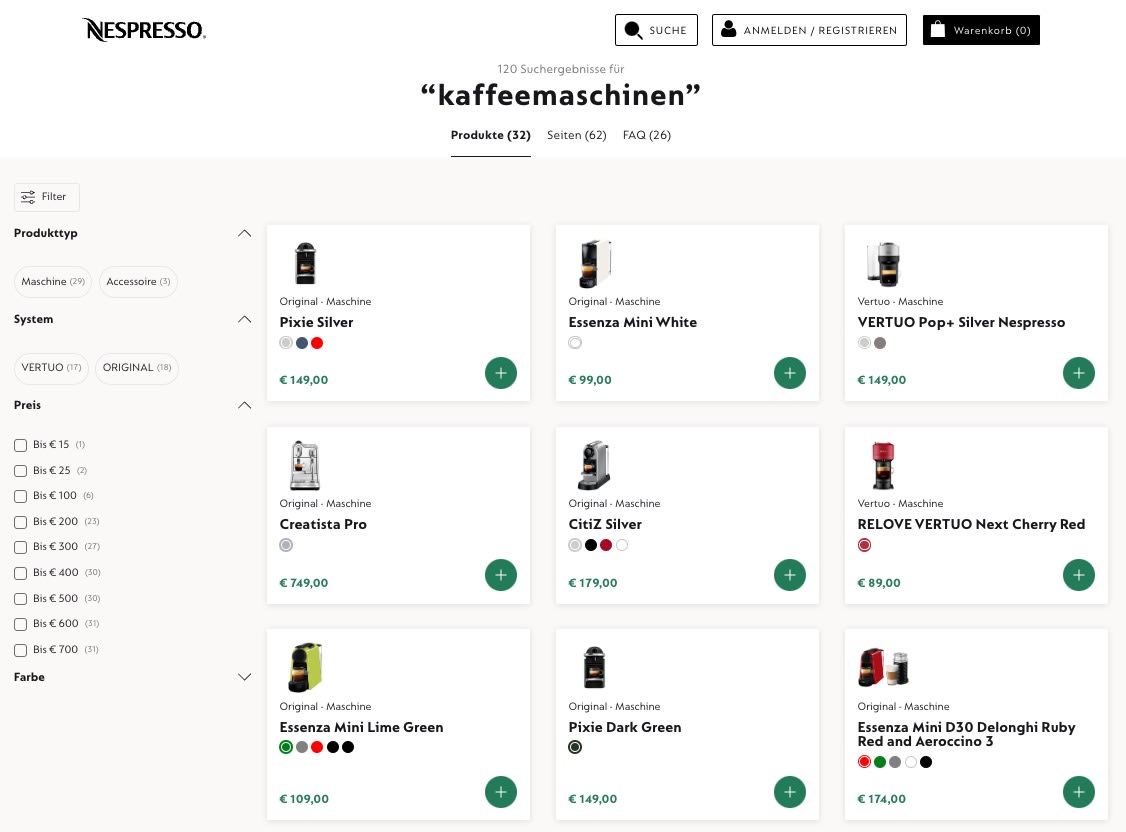Pick the red color swatch under Pixie Silver

317,343
